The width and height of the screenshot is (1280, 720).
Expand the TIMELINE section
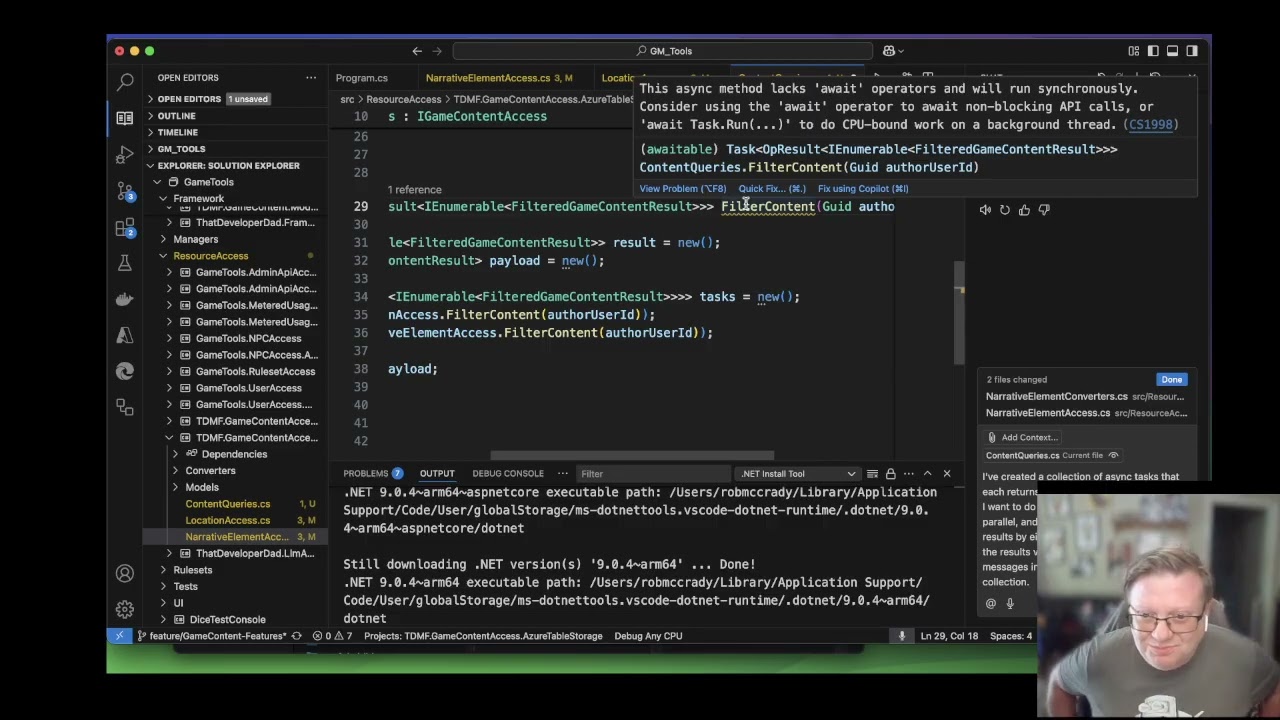click(x=178, y=132)
